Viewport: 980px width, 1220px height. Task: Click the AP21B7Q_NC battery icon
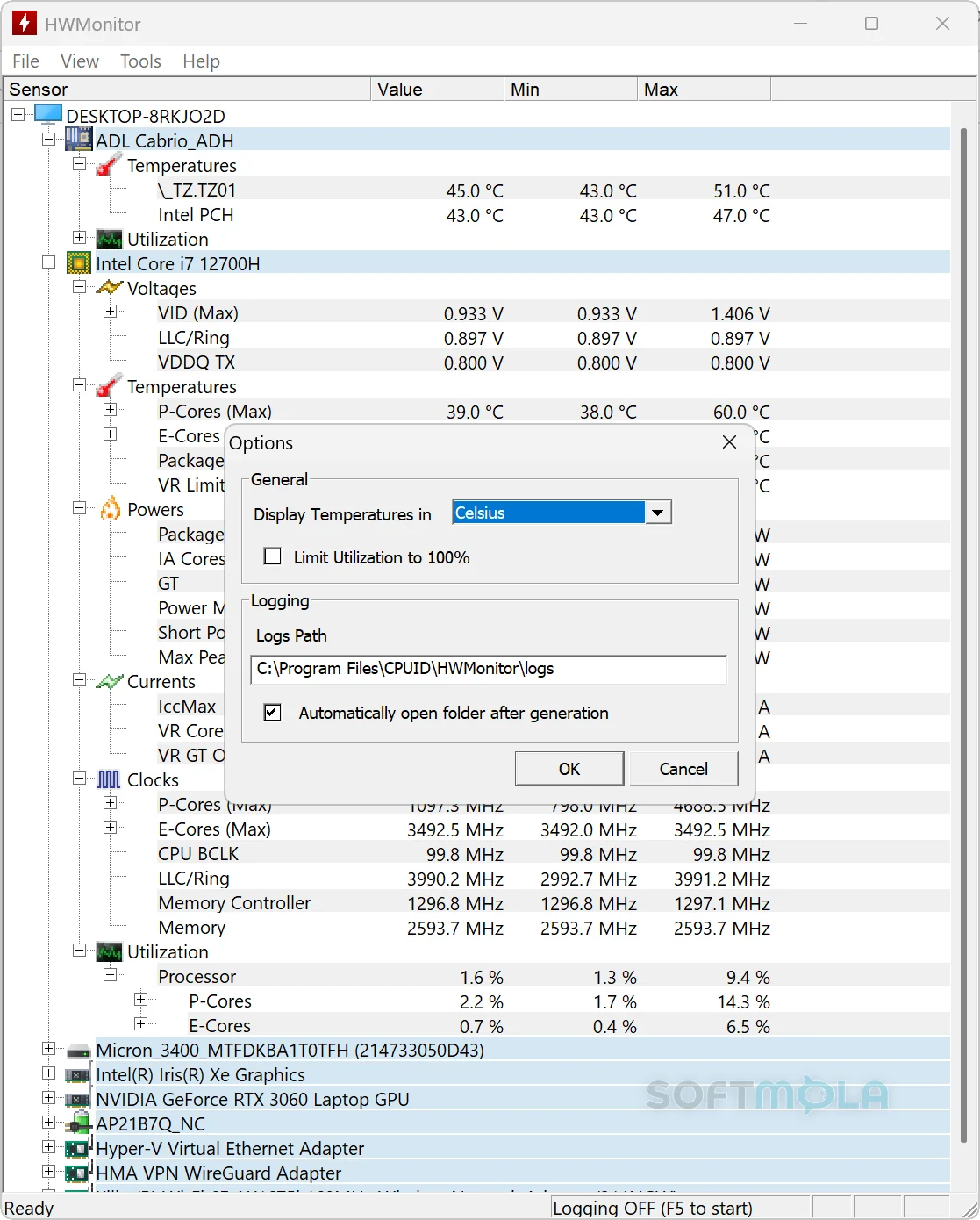pos(79,1123)
